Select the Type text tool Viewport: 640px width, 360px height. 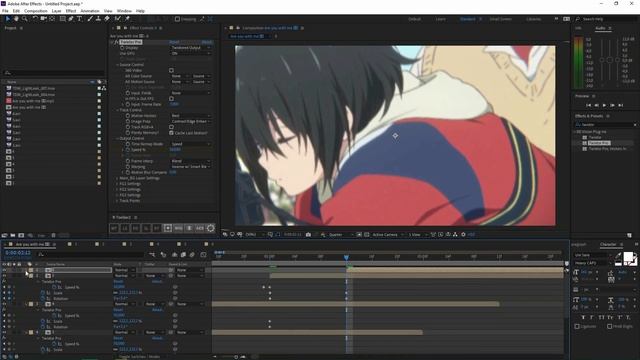(79, 19)
